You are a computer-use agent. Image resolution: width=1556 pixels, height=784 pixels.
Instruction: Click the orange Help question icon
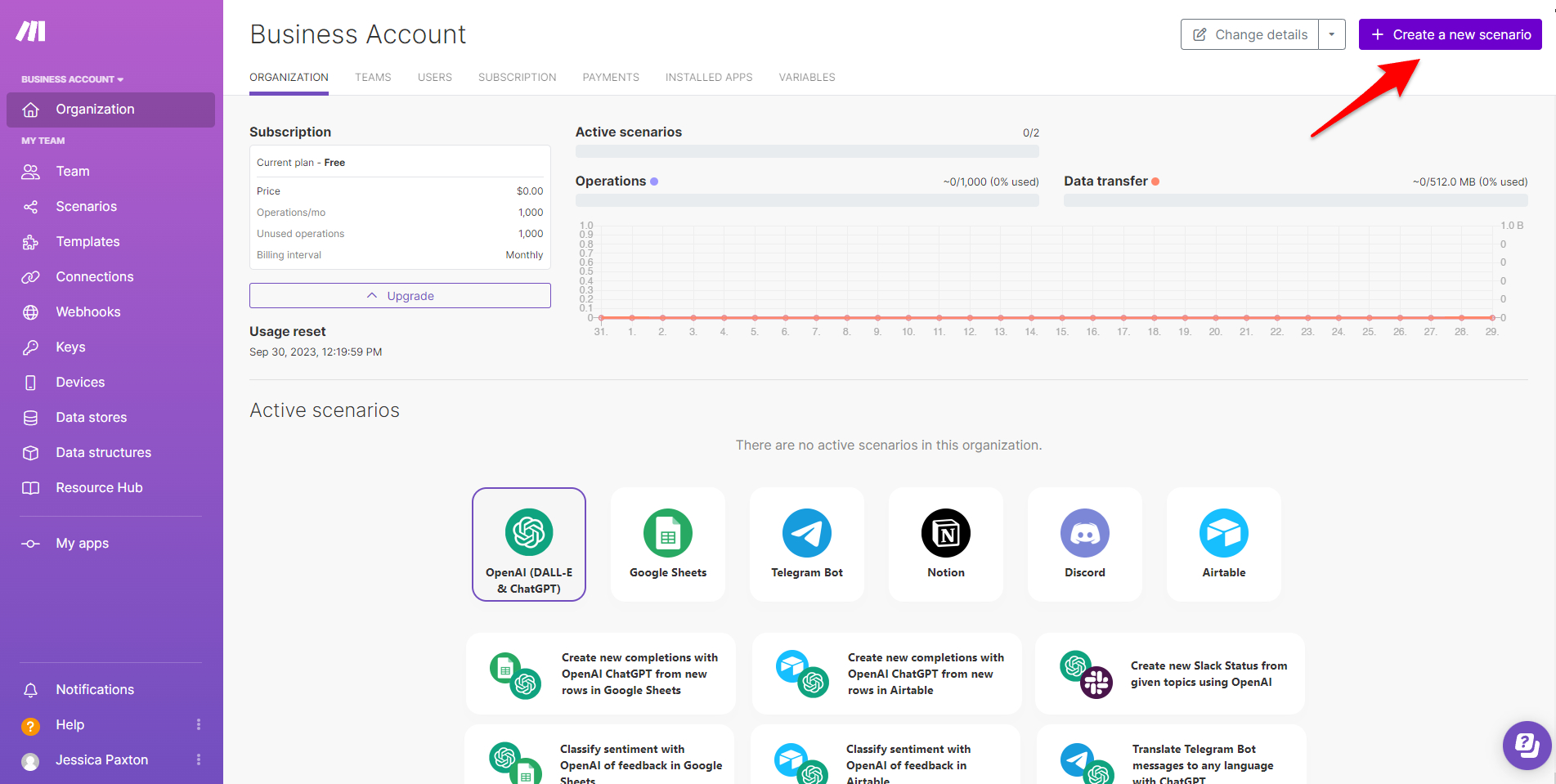[x=30, y=726]
